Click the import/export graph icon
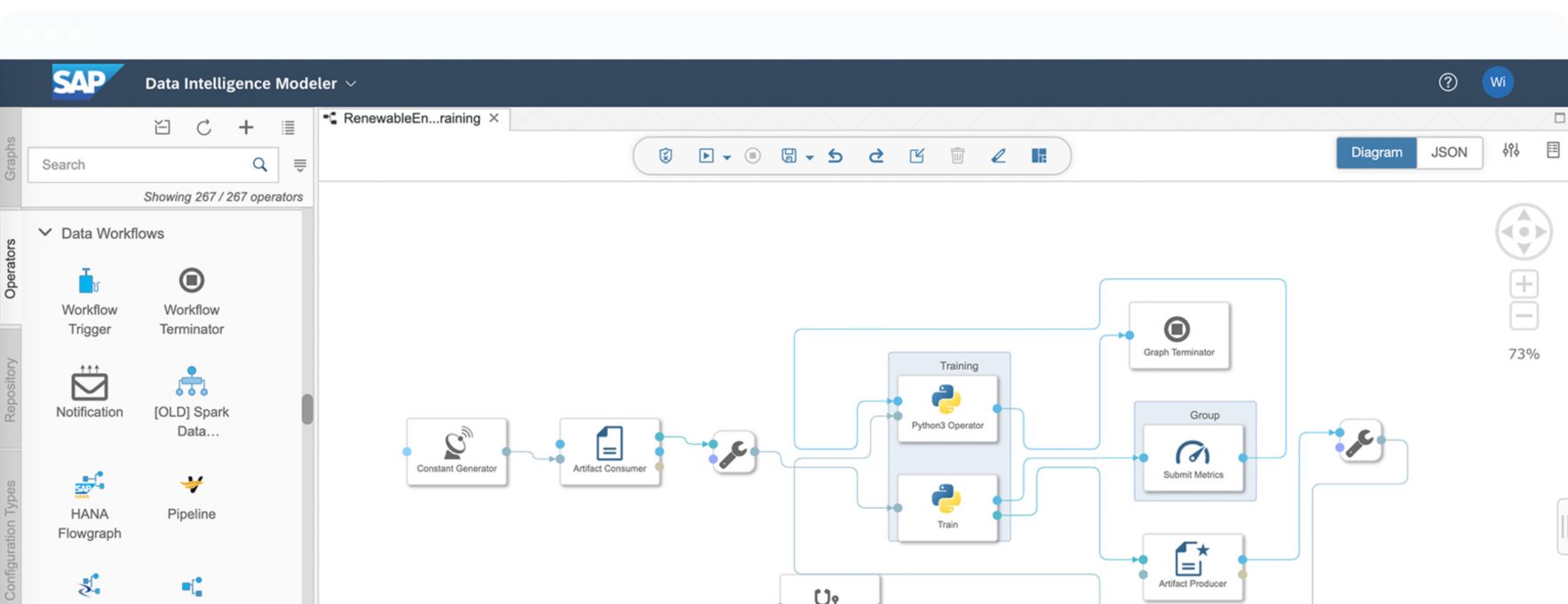Screen dimensions: 1568x604 click(917, 155)
